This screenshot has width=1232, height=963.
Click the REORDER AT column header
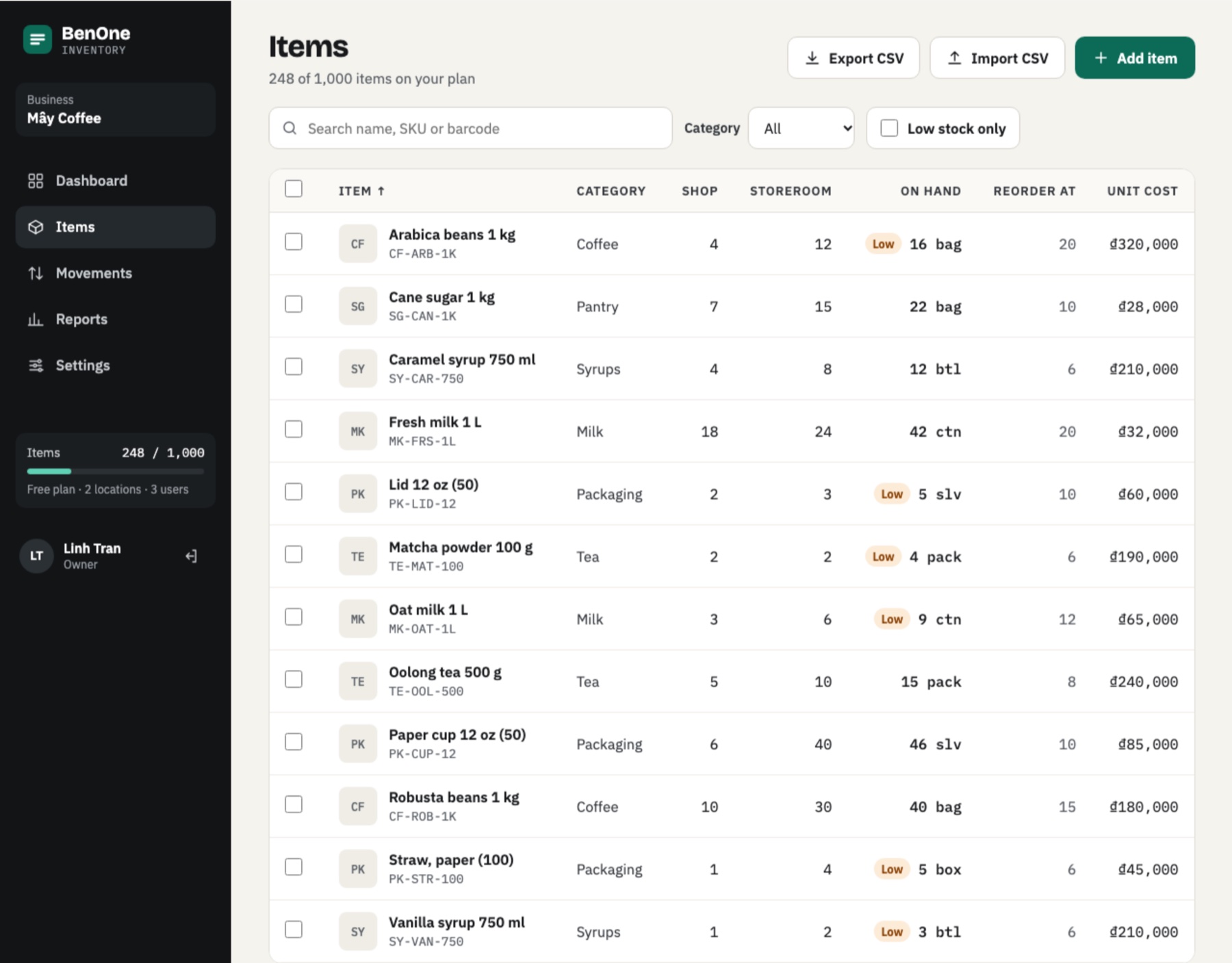click(1034, 191)
